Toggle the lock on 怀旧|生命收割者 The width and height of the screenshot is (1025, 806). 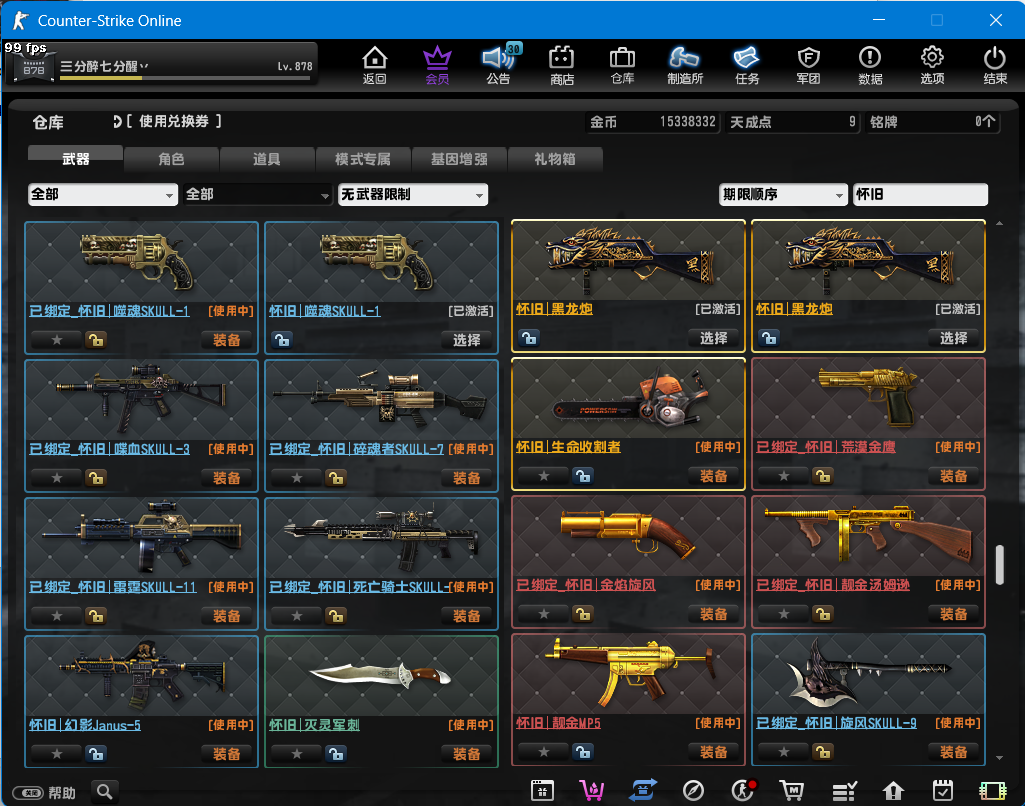(x=583, y=476)
